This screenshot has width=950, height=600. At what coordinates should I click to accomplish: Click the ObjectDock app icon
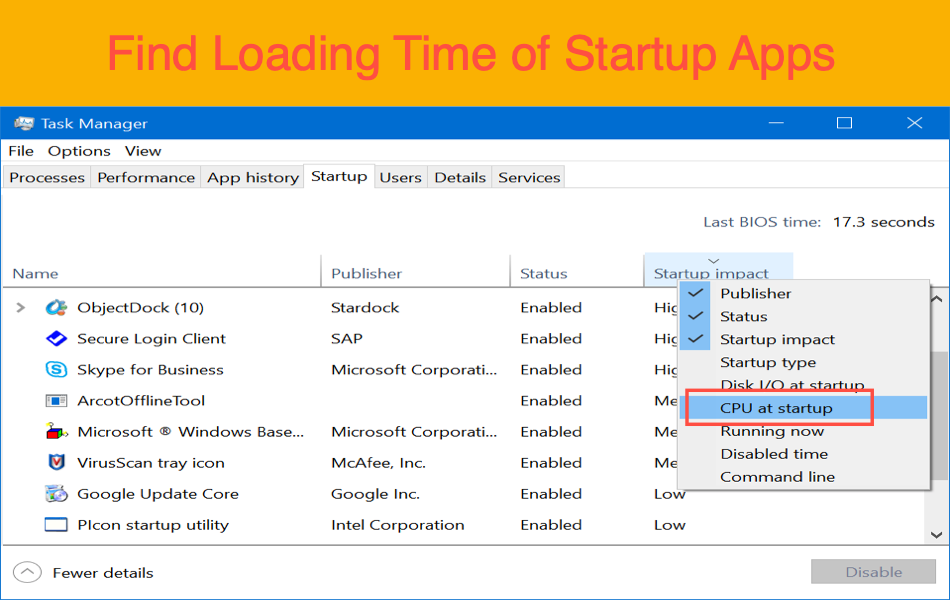pos(56,308)
